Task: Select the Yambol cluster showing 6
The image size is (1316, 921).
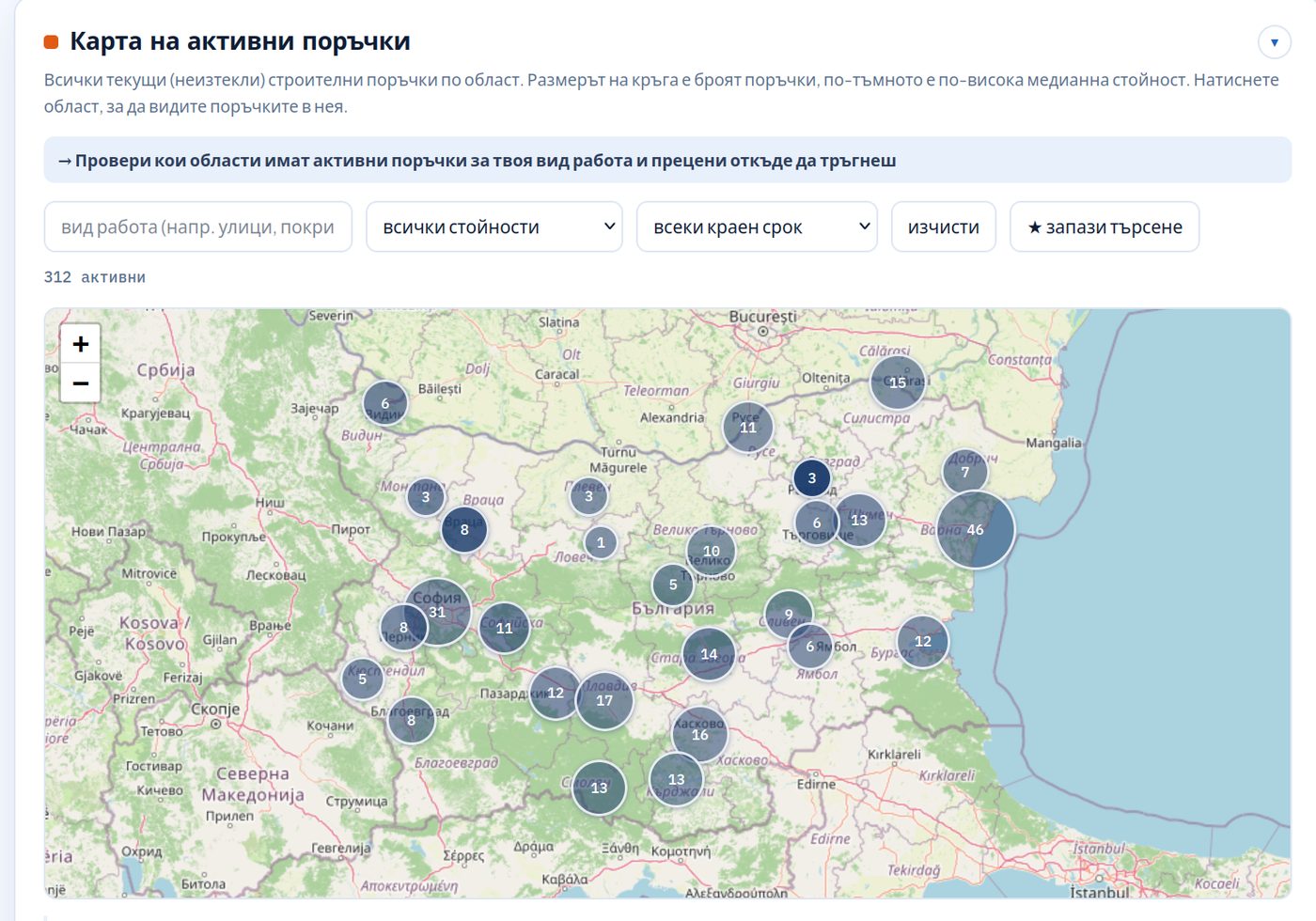Action: [x=809, y=646]
